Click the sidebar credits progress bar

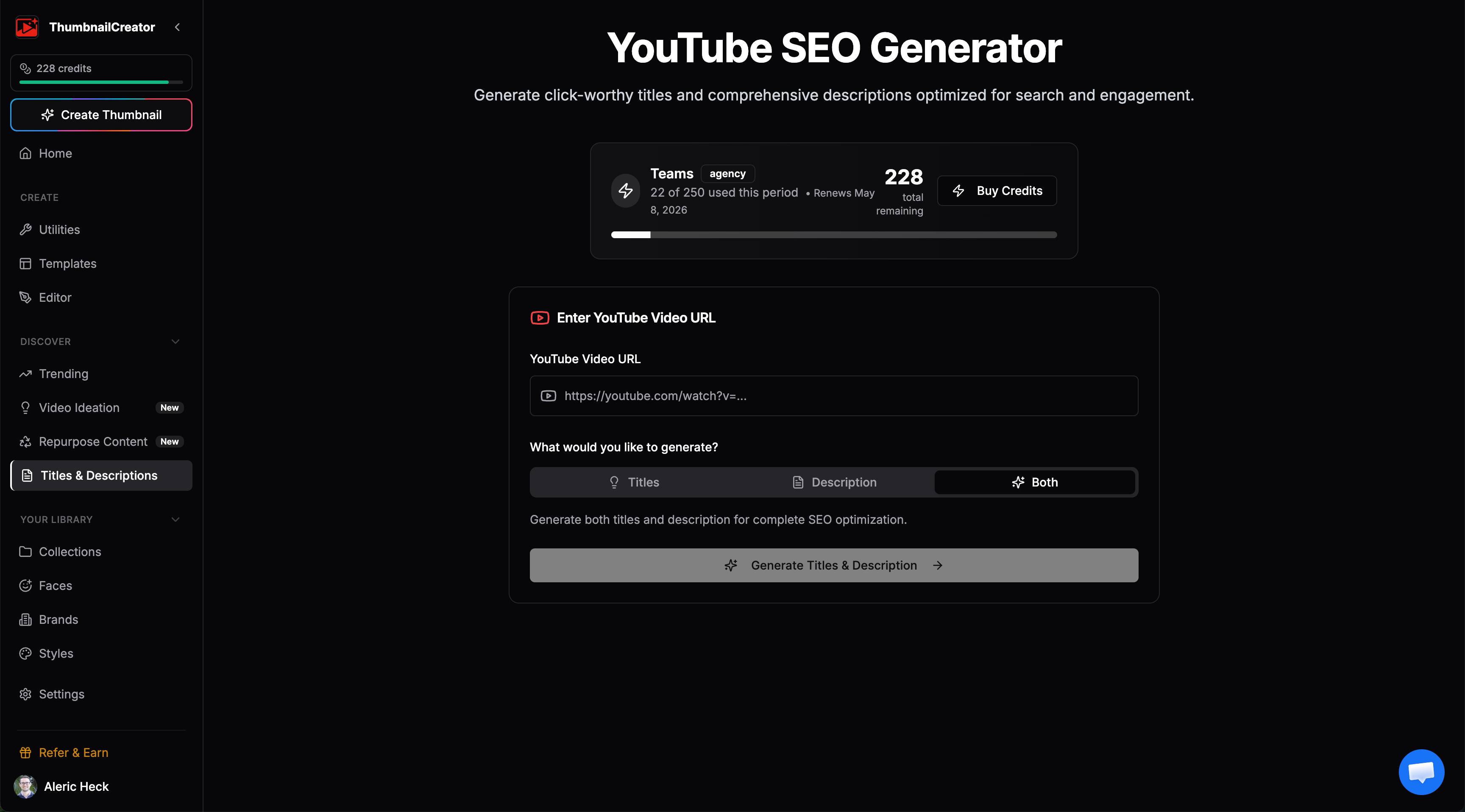click(101, 83)
